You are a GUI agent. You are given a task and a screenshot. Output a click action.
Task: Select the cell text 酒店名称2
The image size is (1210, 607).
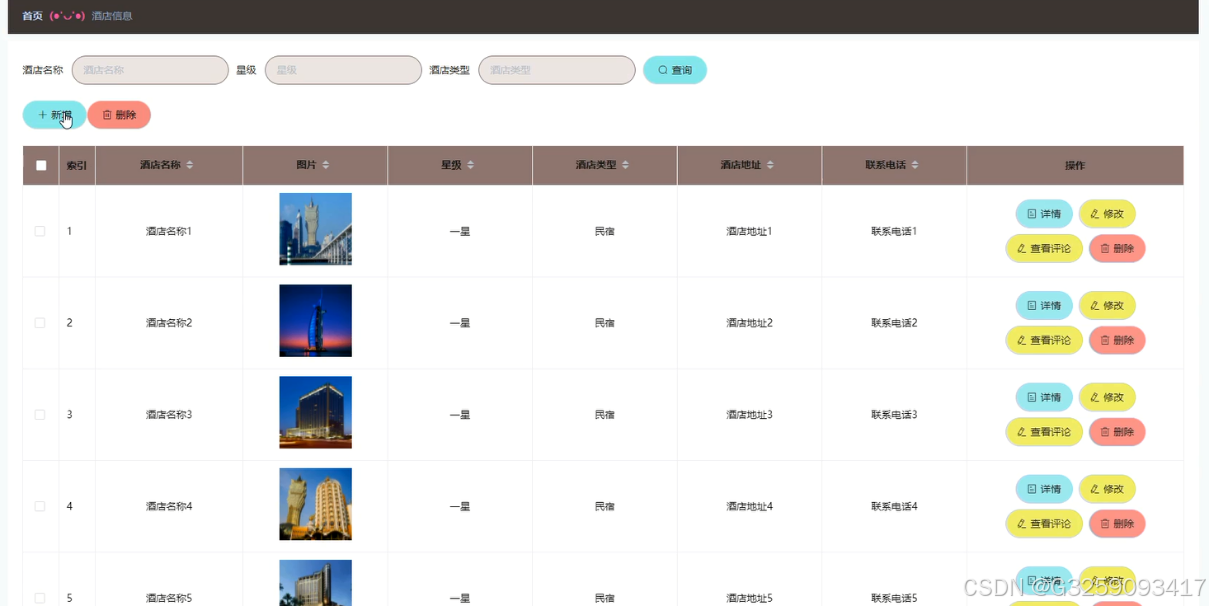point(169,323)
